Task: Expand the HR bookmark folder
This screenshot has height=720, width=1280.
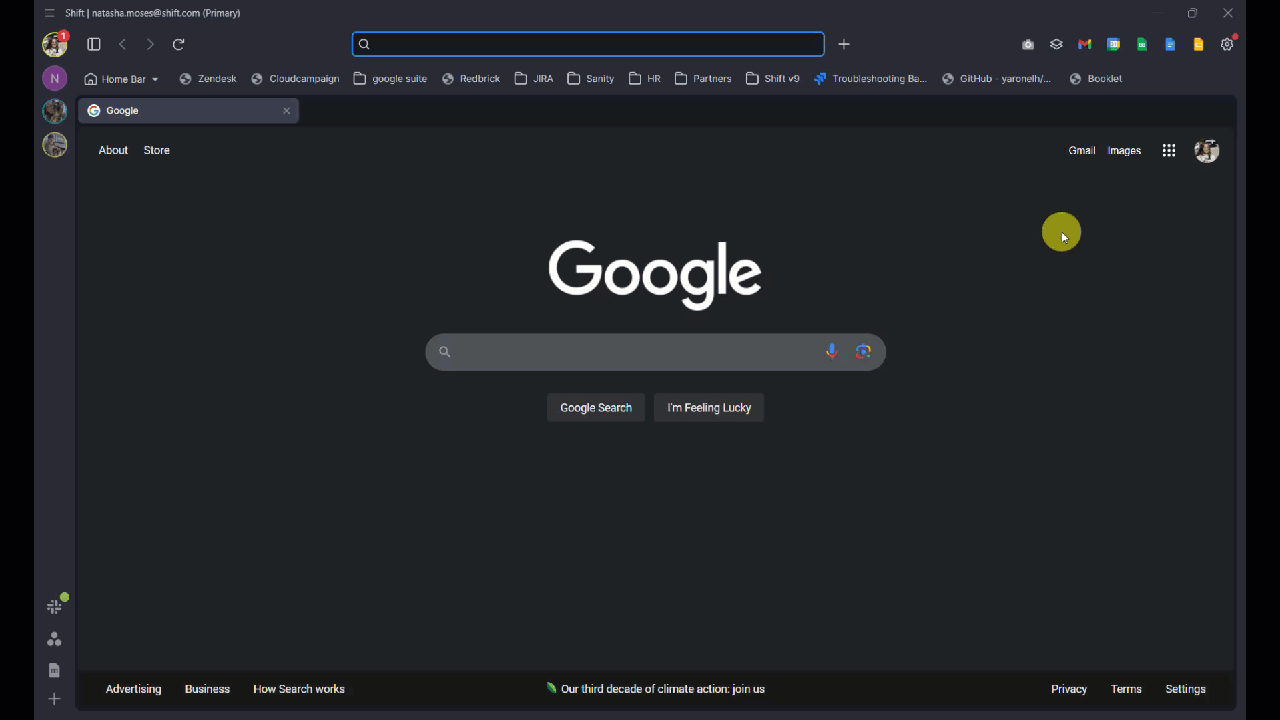Action: point(644,79)
